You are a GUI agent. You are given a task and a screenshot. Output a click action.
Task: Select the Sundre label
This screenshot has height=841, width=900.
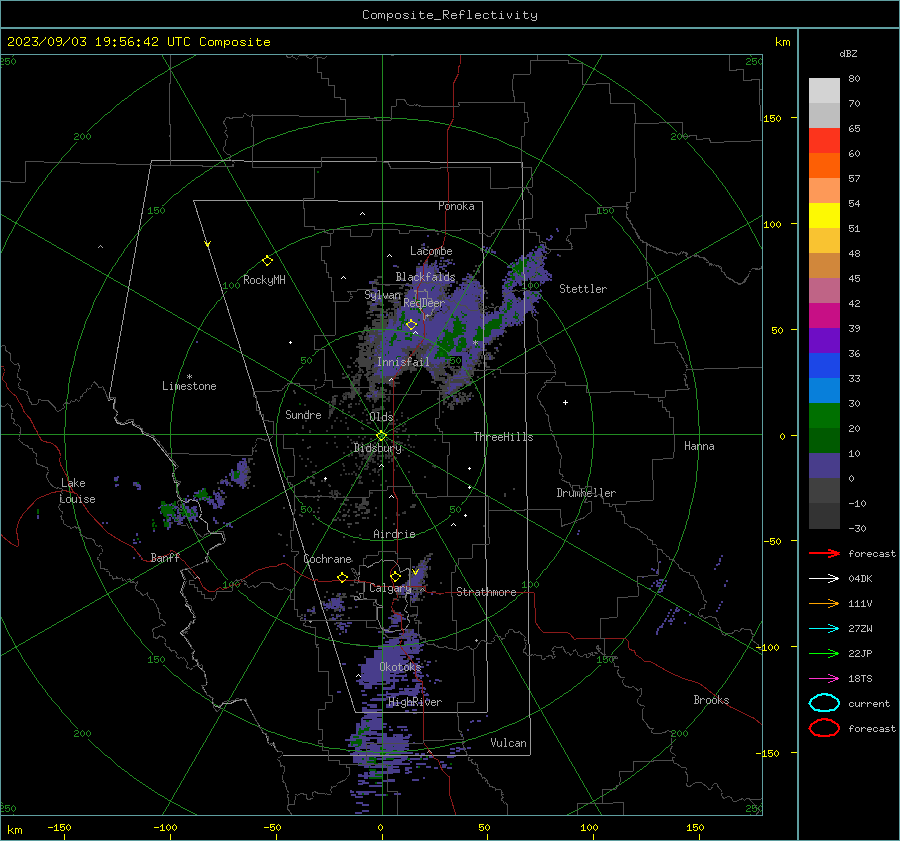[x=303, y=414]
